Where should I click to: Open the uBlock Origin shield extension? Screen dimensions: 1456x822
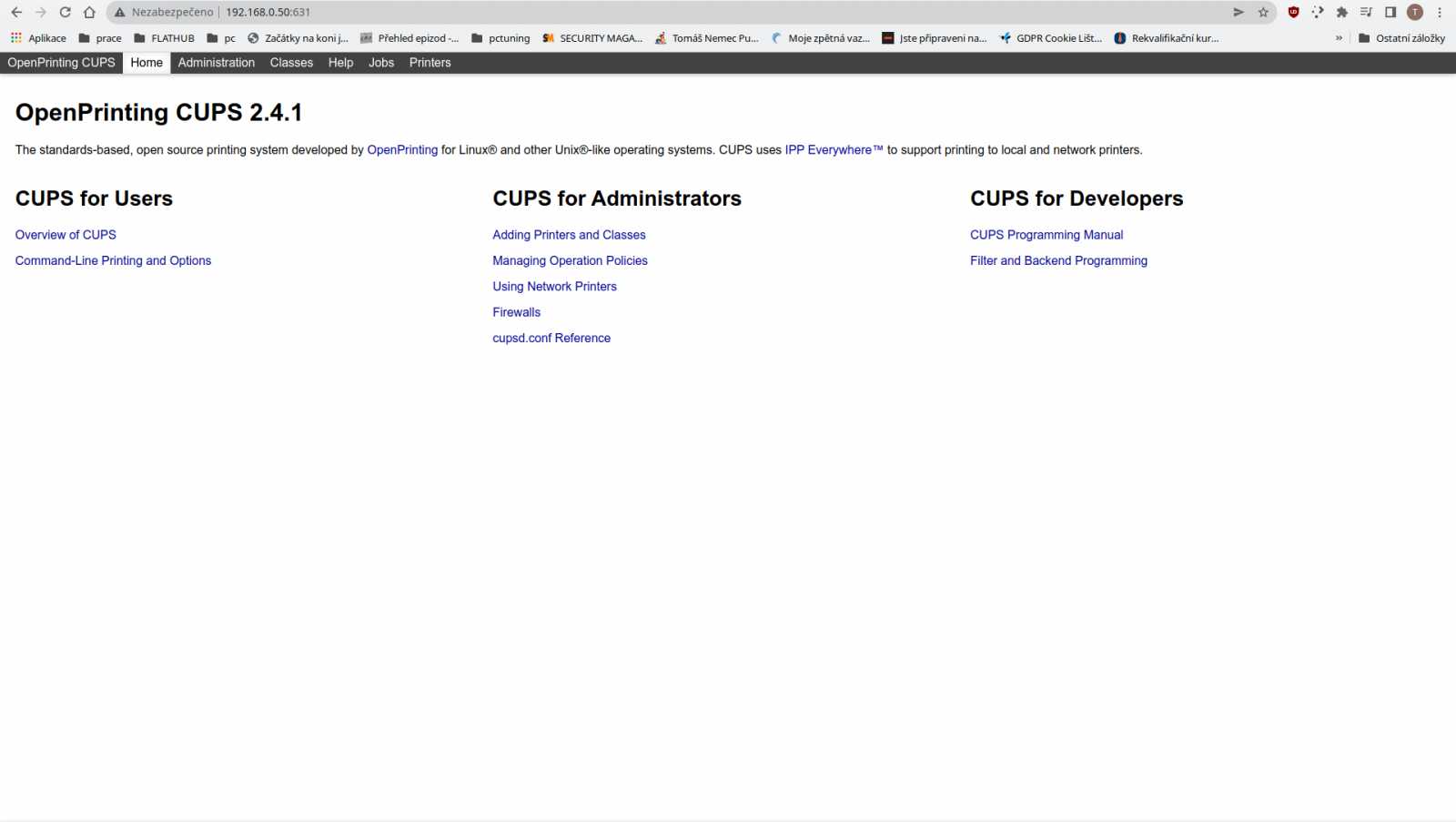1293,12
